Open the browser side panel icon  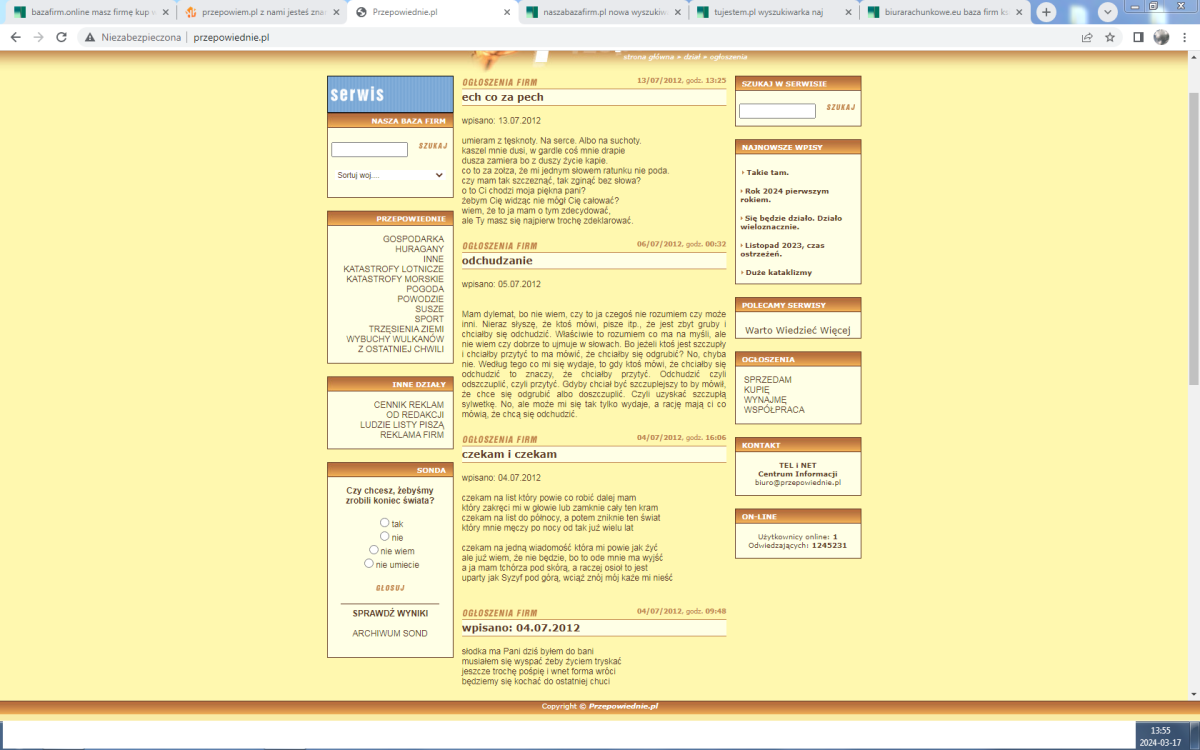[1138, 37]
